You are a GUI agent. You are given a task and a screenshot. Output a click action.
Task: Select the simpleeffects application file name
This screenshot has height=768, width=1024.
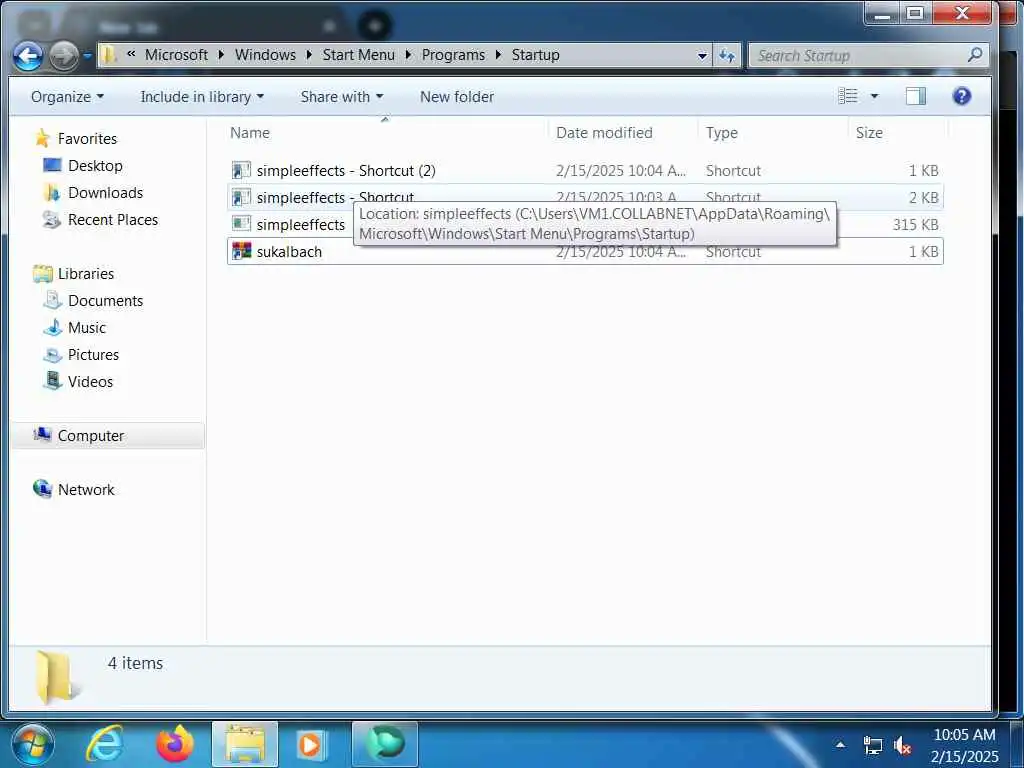point(301,225)
